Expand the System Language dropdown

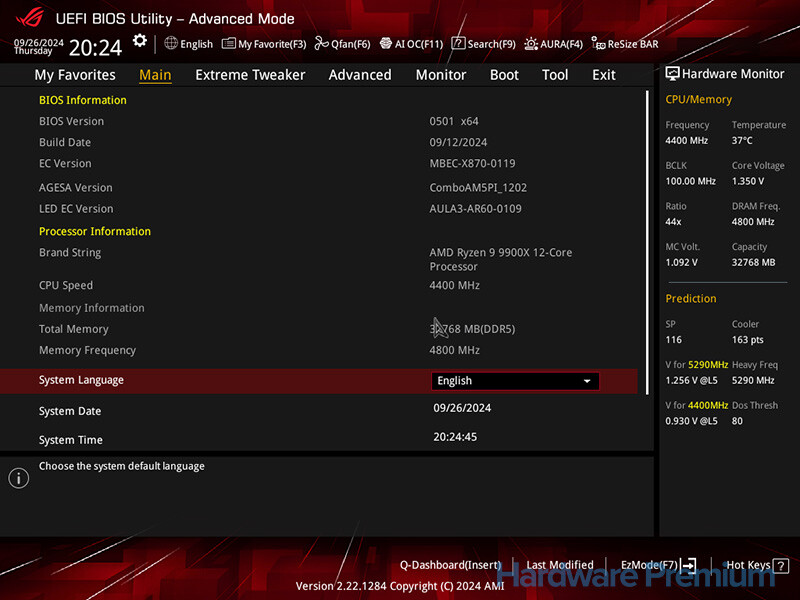pyautogui.click(x=515, y=381)
